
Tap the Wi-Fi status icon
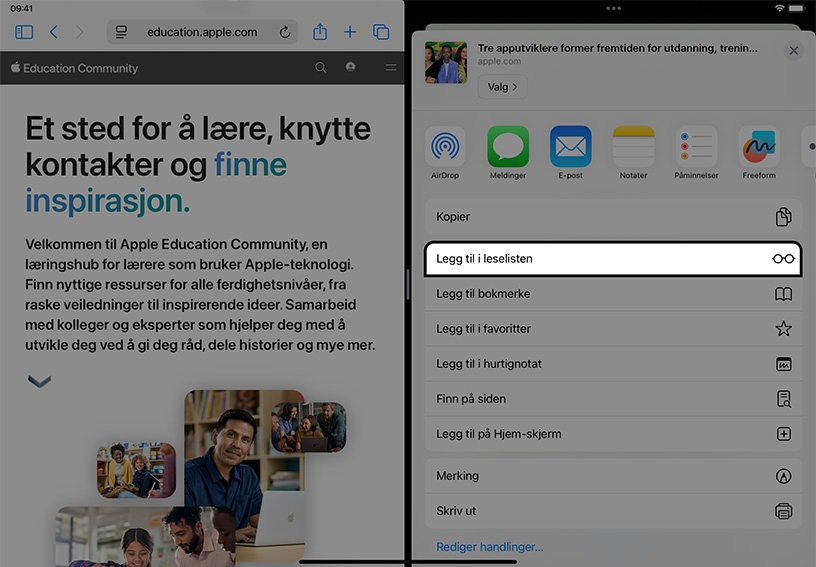point(779,8)
